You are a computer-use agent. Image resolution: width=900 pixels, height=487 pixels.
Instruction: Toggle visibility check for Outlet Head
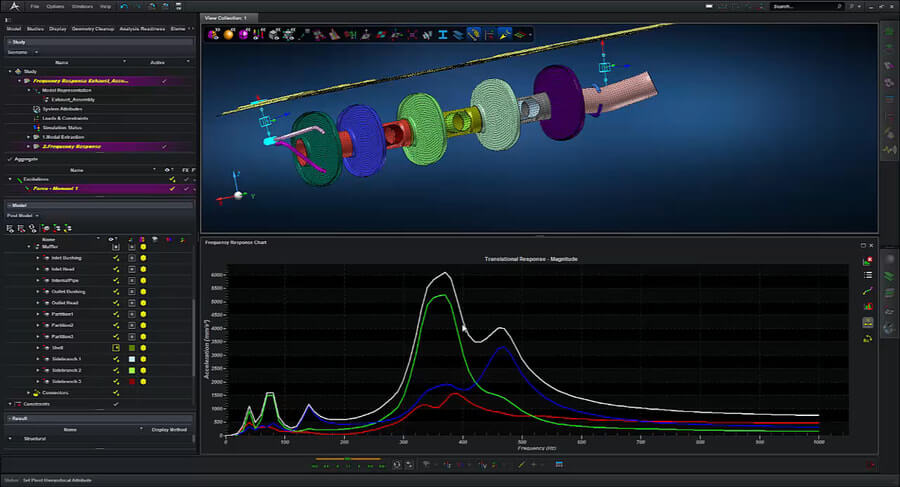tap(115, 302)
